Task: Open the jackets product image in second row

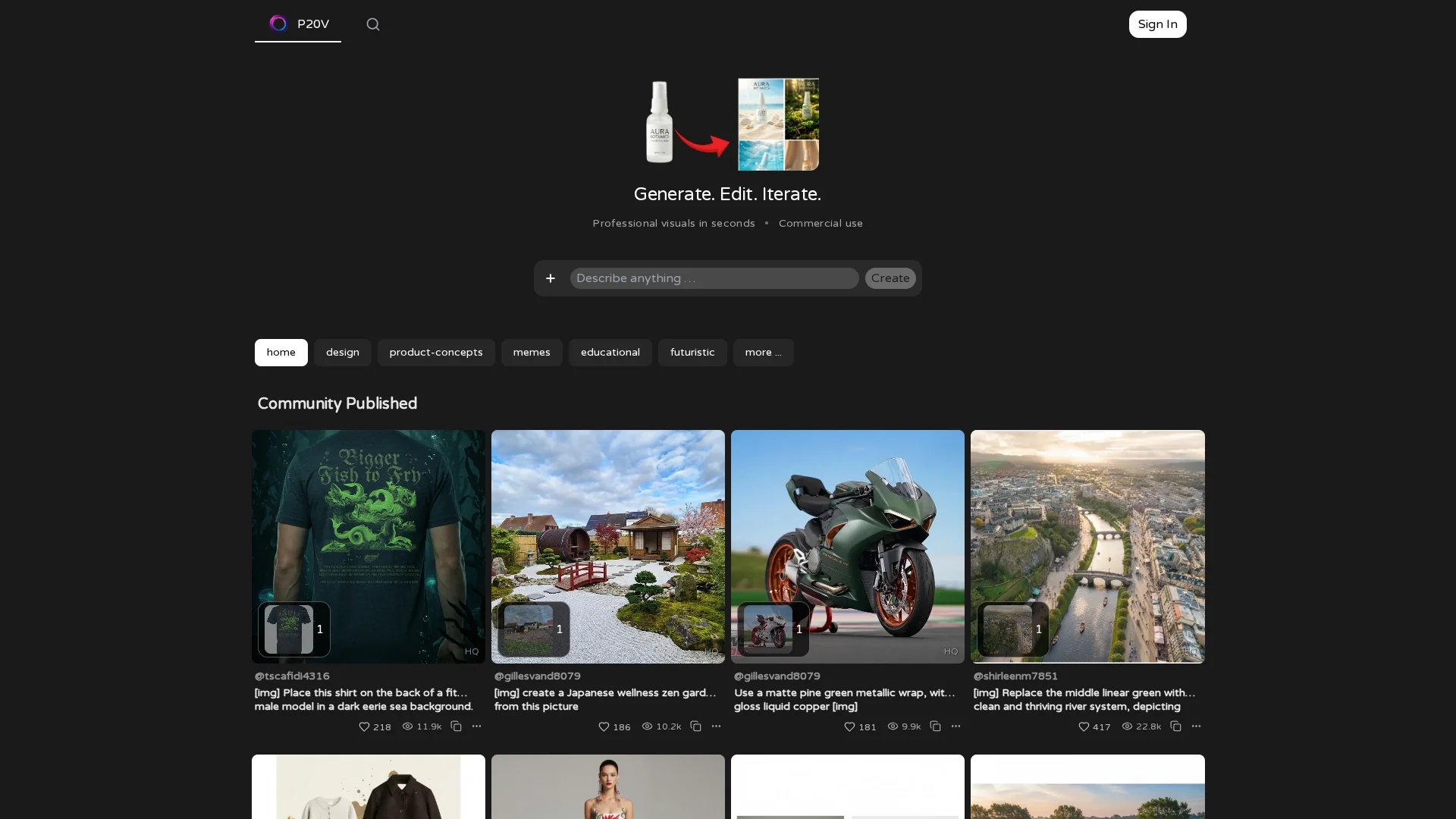Action: tap(369, 786)
